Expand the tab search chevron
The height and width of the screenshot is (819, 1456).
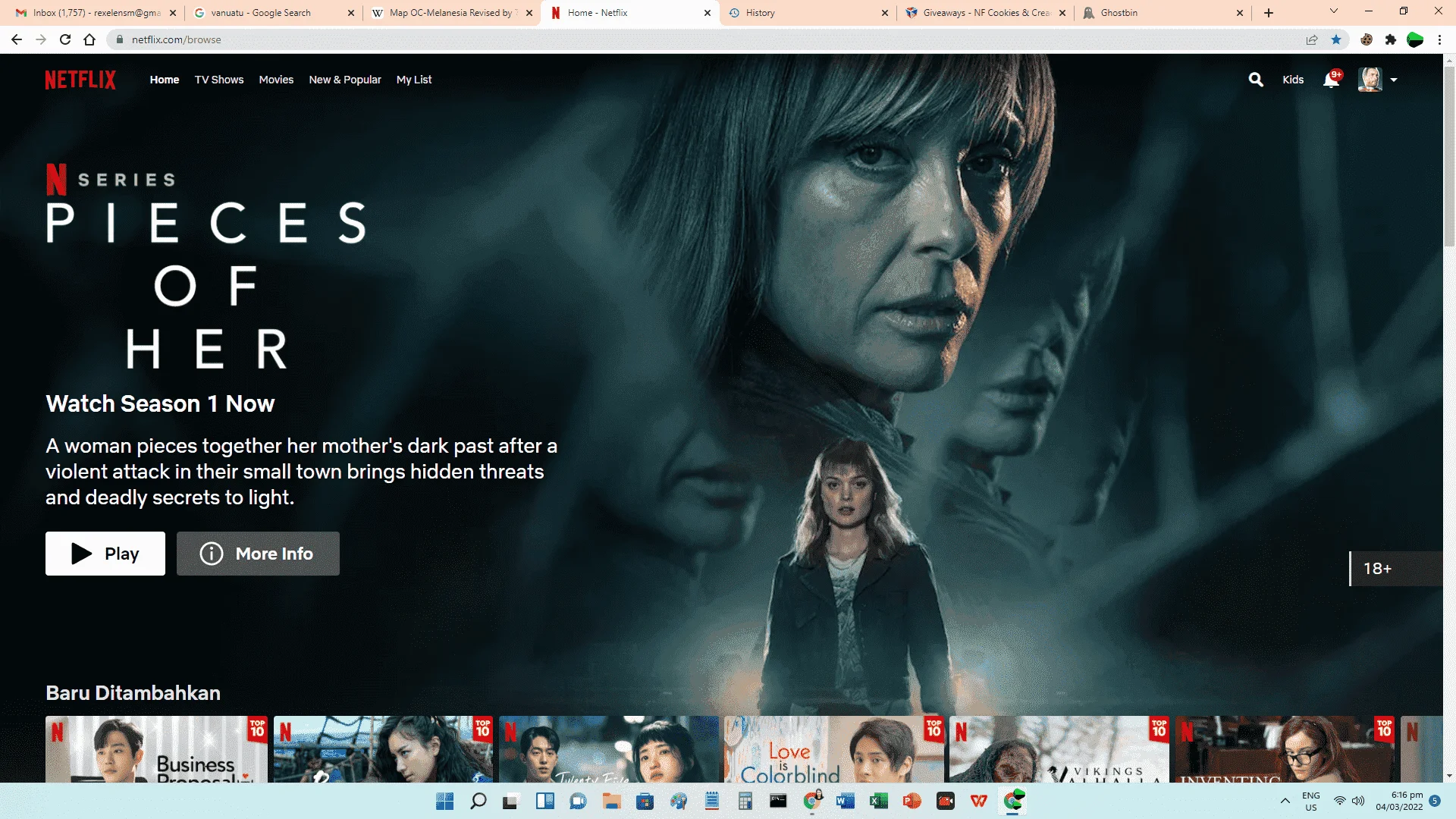tap(1334, 11)
